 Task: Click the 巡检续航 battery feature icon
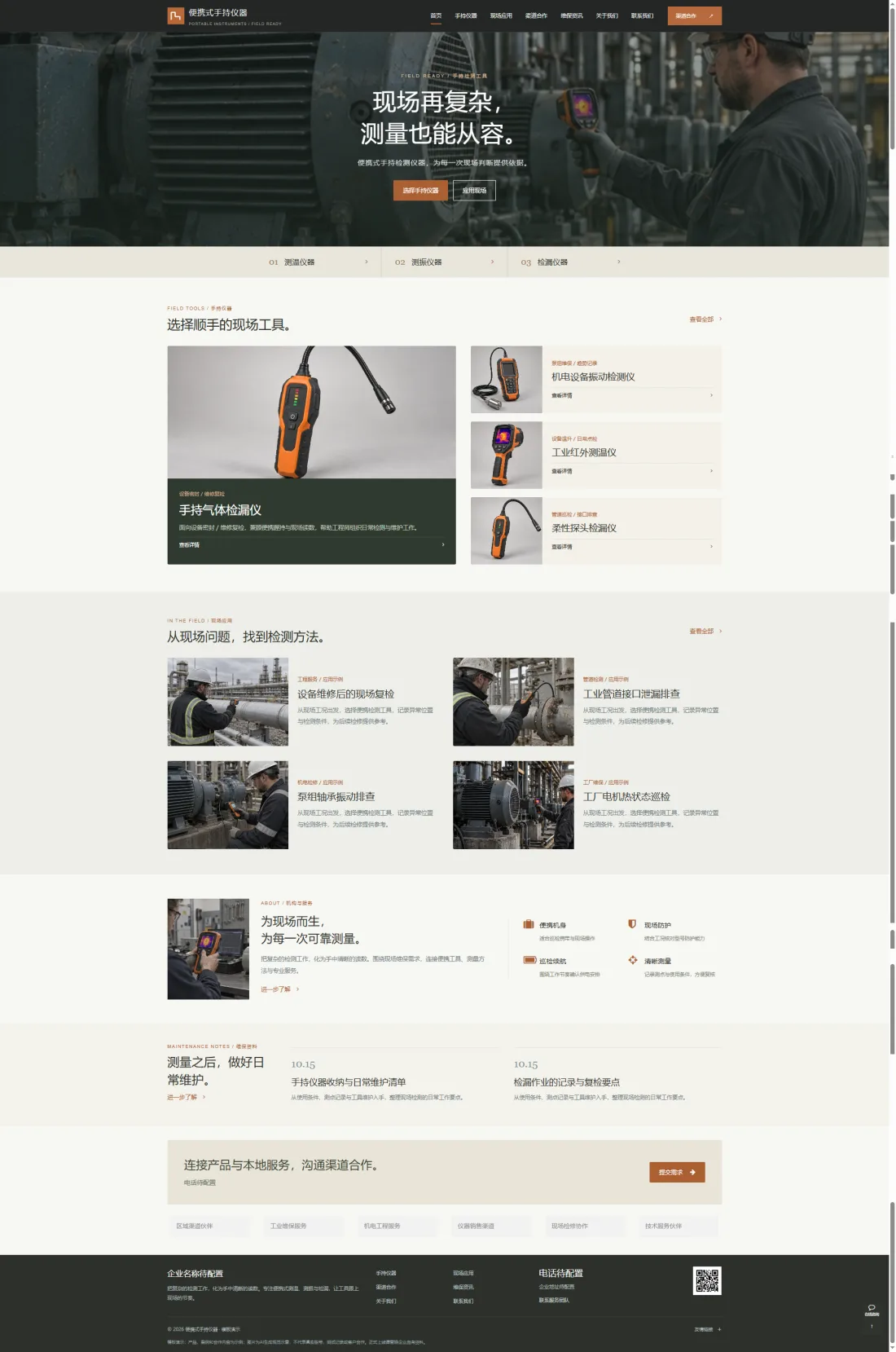(529, 960)
